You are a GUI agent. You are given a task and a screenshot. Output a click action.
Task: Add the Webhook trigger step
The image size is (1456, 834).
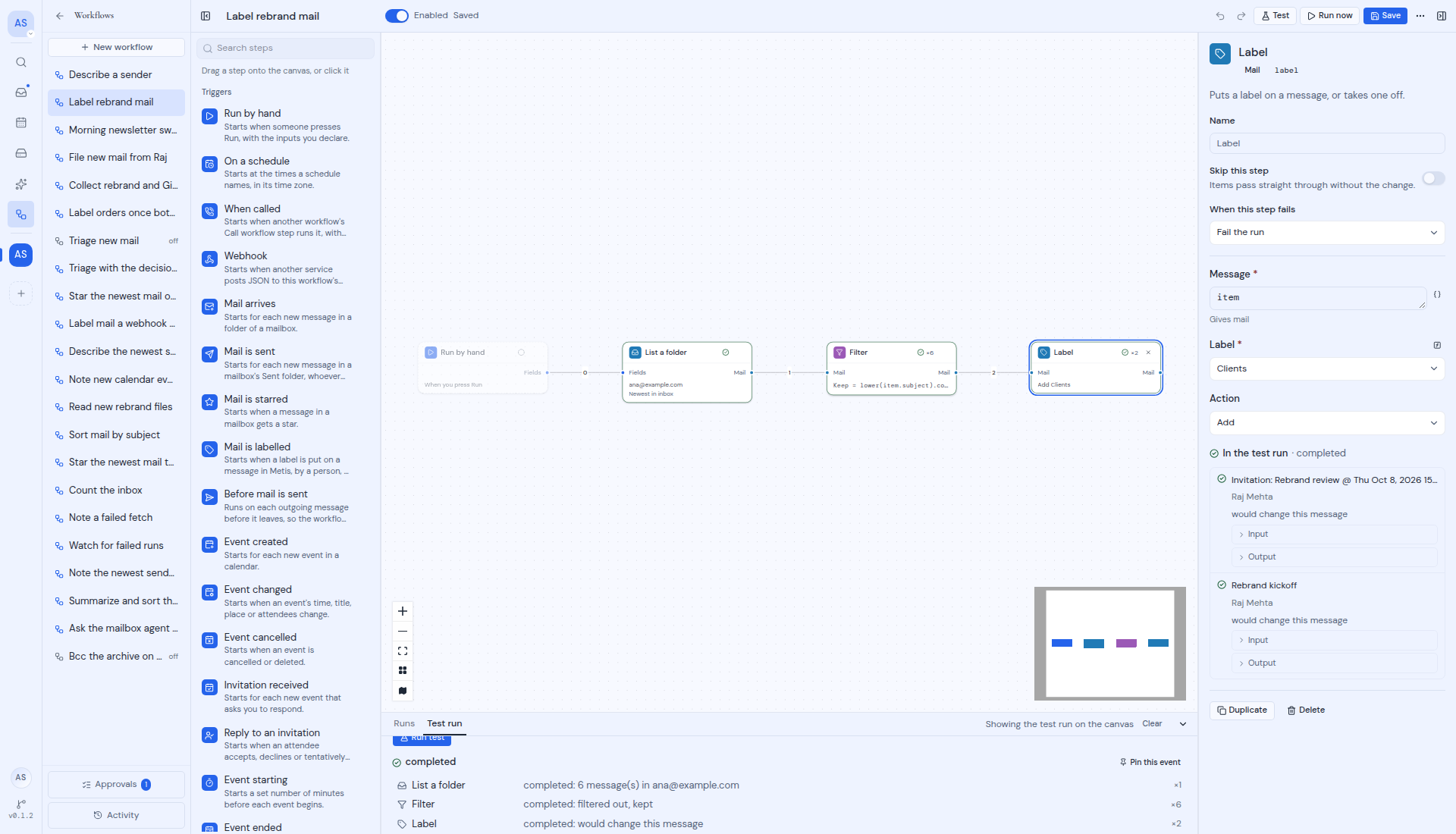click(x=284, y=268)
